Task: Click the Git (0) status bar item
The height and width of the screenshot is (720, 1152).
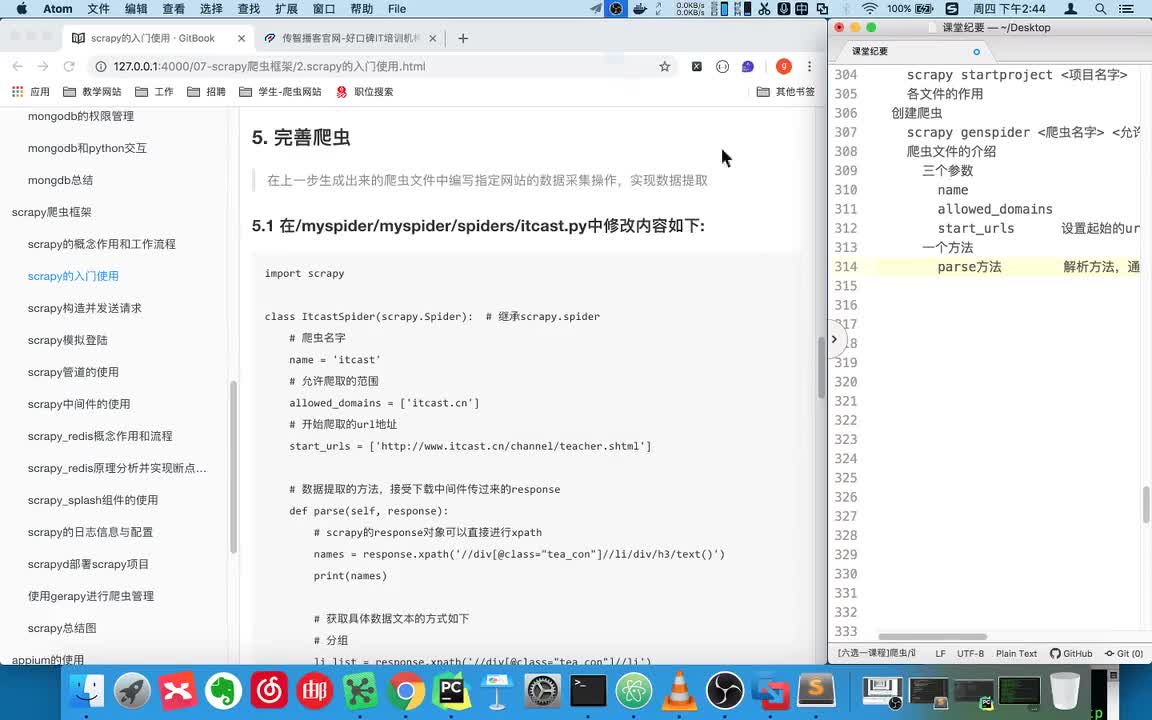Action: pyautogui.click(x=1124, y=653)
